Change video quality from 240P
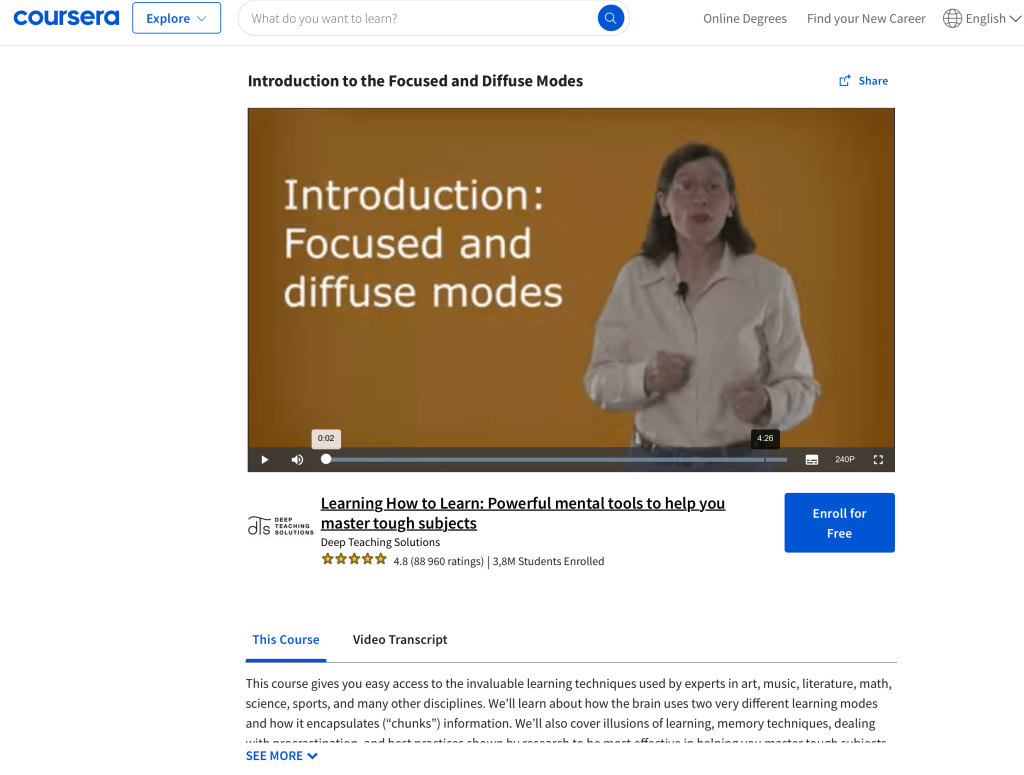Viewport: 1024px width, 775px height. 844,460
